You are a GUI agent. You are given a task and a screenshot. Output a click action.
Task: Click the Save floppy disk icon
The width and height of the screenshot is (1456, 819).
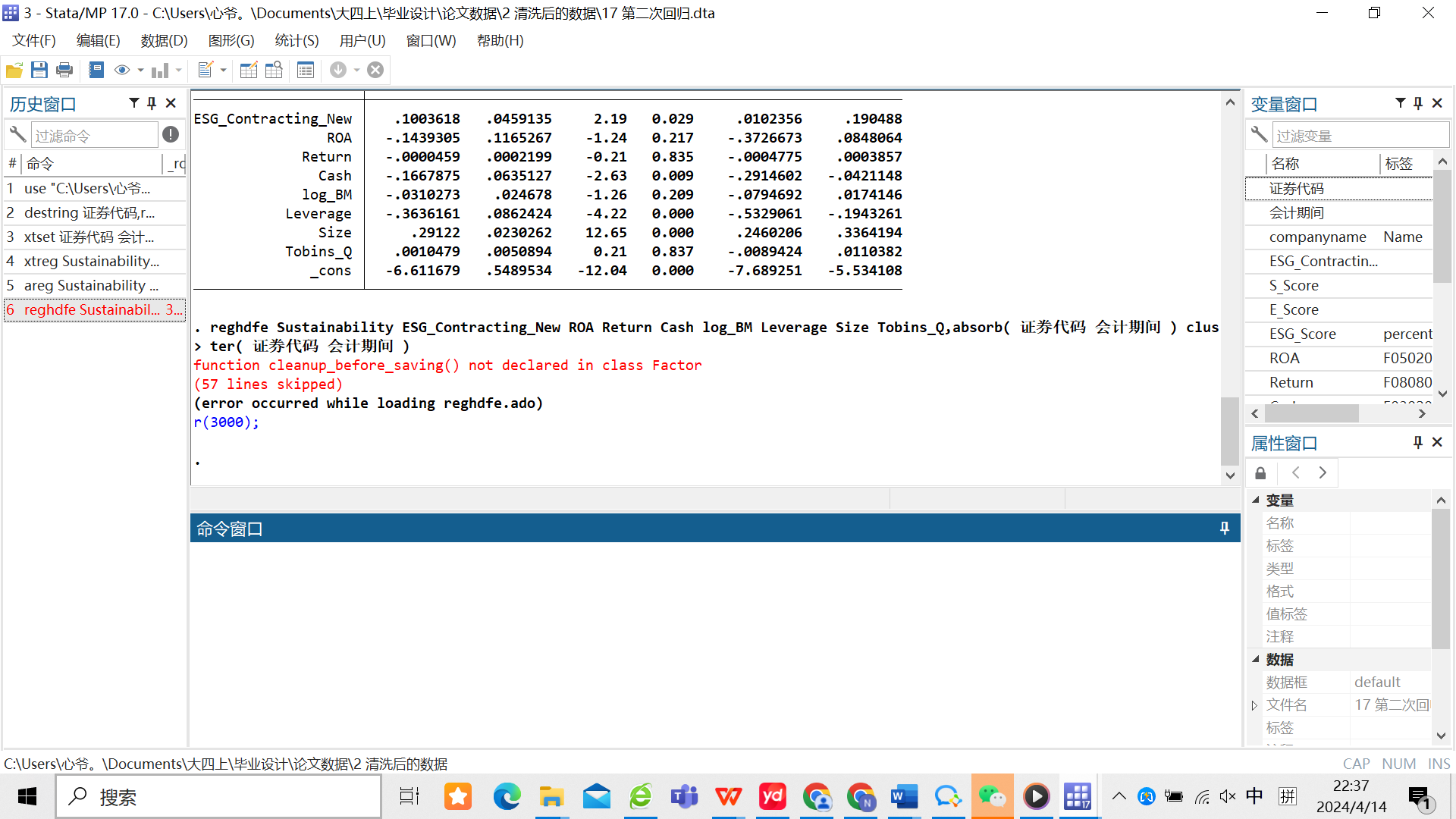[39, 71]
